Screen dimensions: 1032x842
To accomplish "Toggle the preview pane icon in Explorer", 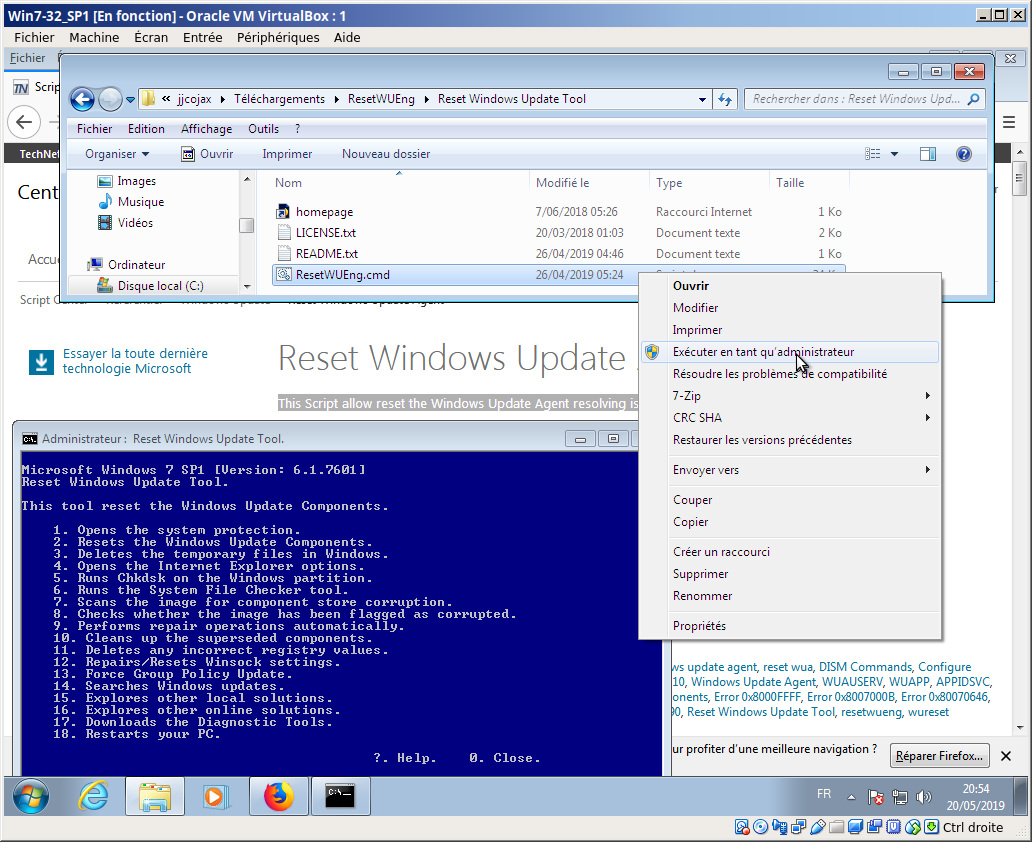I will click(x=928, y=154).
